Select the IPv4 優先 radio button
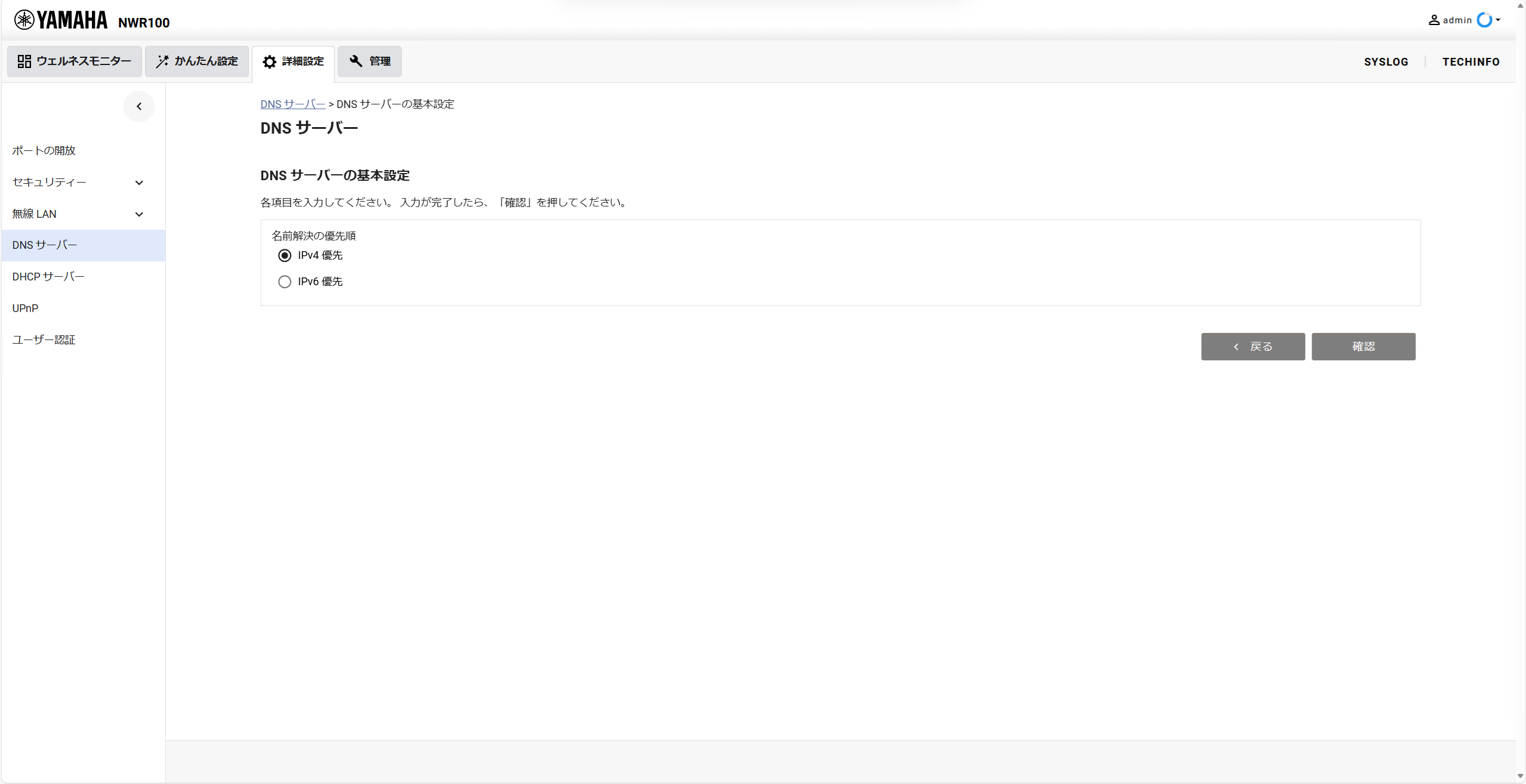1526x784 pixels. click(285, 256)
